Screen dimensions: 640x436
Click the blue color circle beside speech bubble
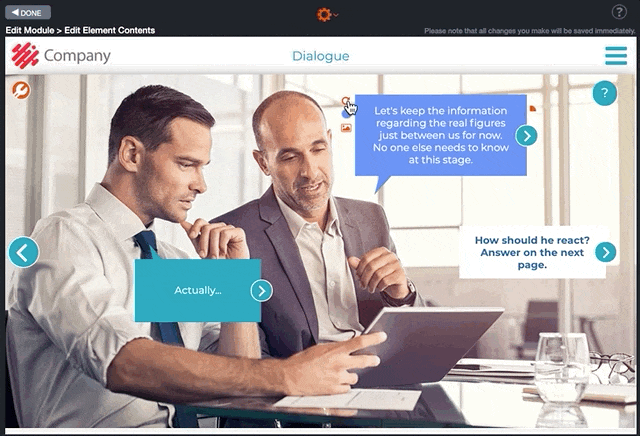345,114
